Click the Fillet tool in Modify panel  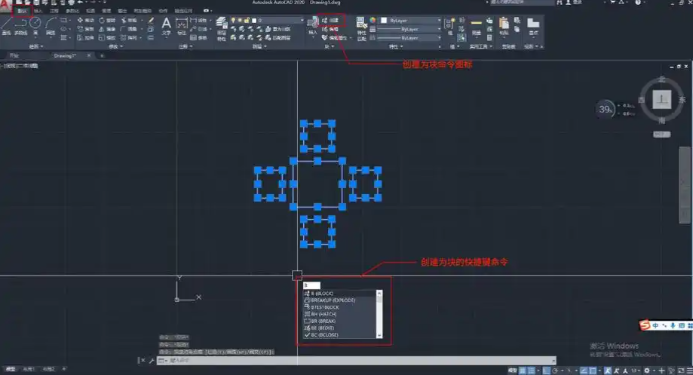click(x=129, y=29)
